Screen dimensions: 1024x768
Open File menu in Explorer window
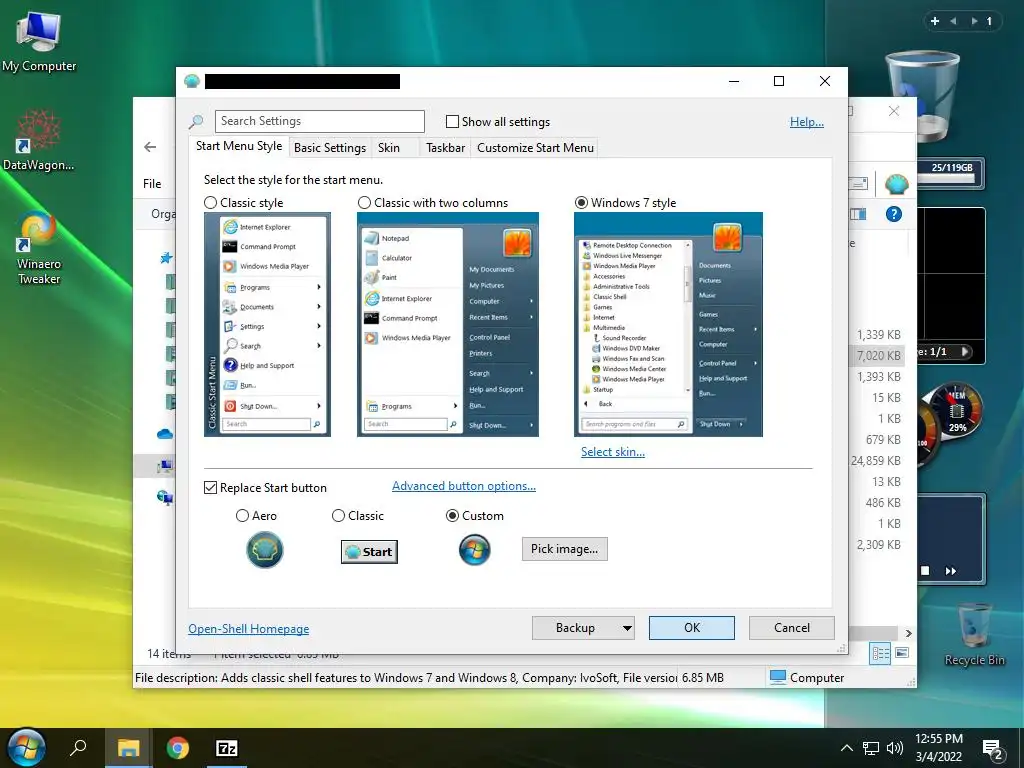[152, 184]
